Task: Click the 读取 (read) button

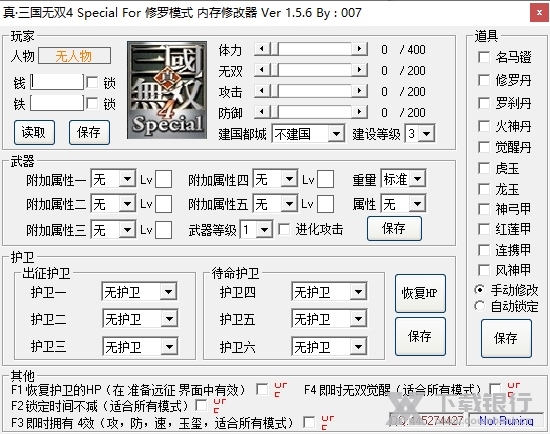Action: [x=34, y=132]
